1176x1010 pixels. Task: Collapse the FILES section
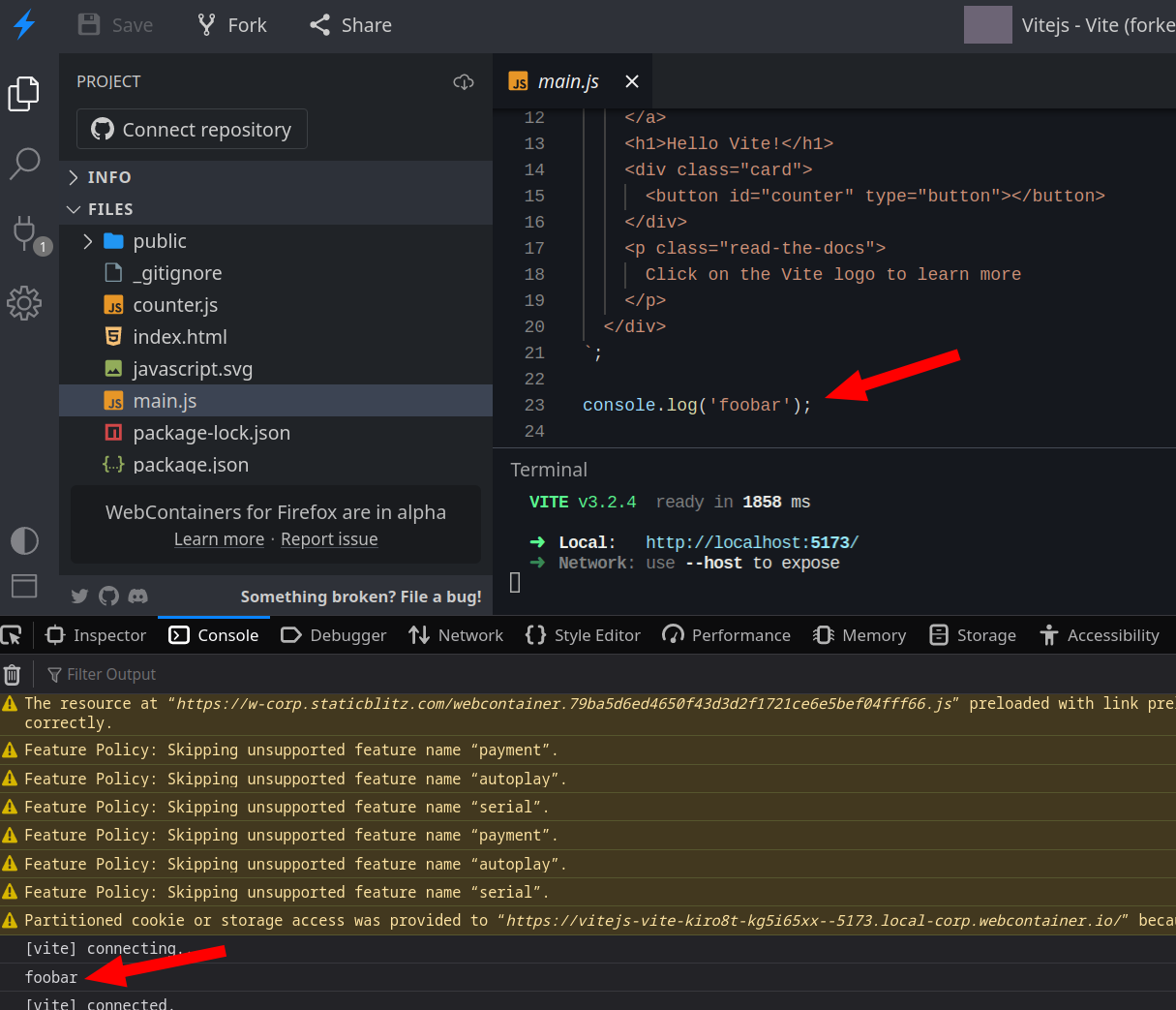(x=276, y=209)
